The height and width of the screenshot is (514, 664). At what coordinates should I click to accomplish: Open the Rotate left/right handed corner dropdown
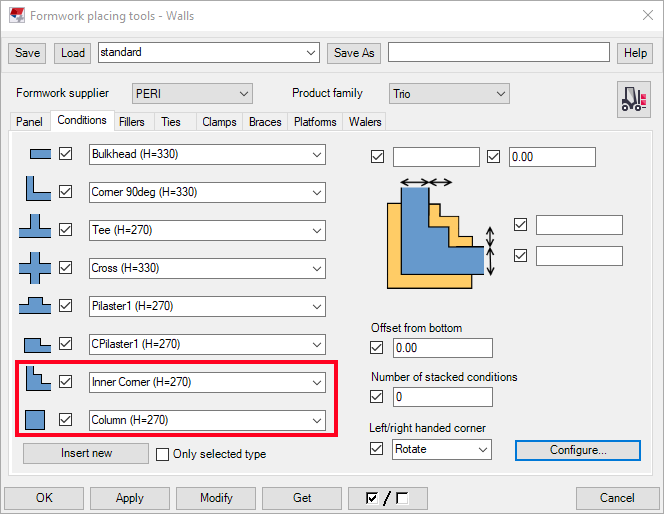pyautogui.click(x=441, y=449)
